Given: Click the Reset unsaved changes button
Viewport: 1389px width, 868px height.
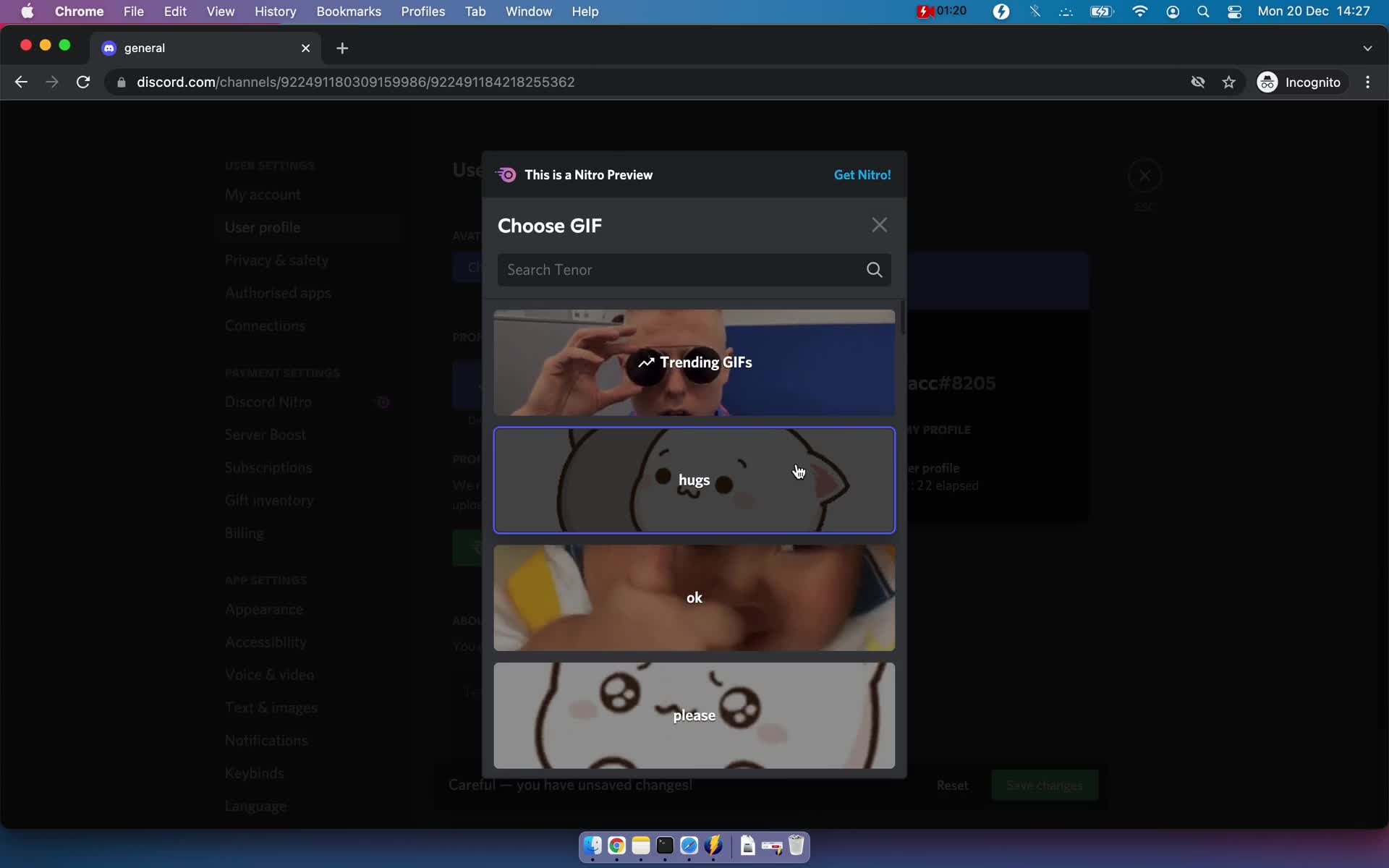Looking at the screenshot, I should (x=952, y=786).
